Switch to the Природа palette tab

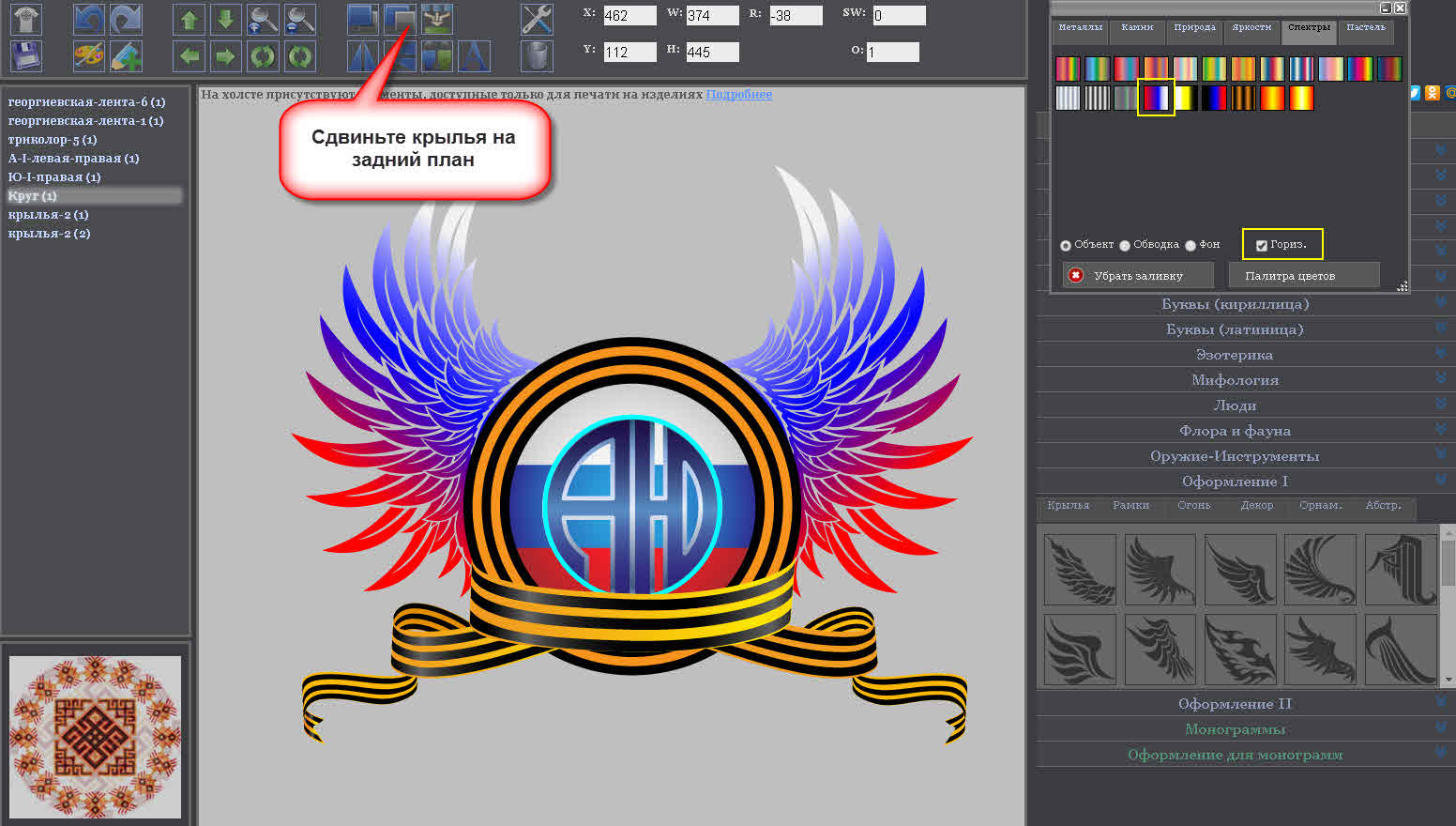[x=1194, y=31]
